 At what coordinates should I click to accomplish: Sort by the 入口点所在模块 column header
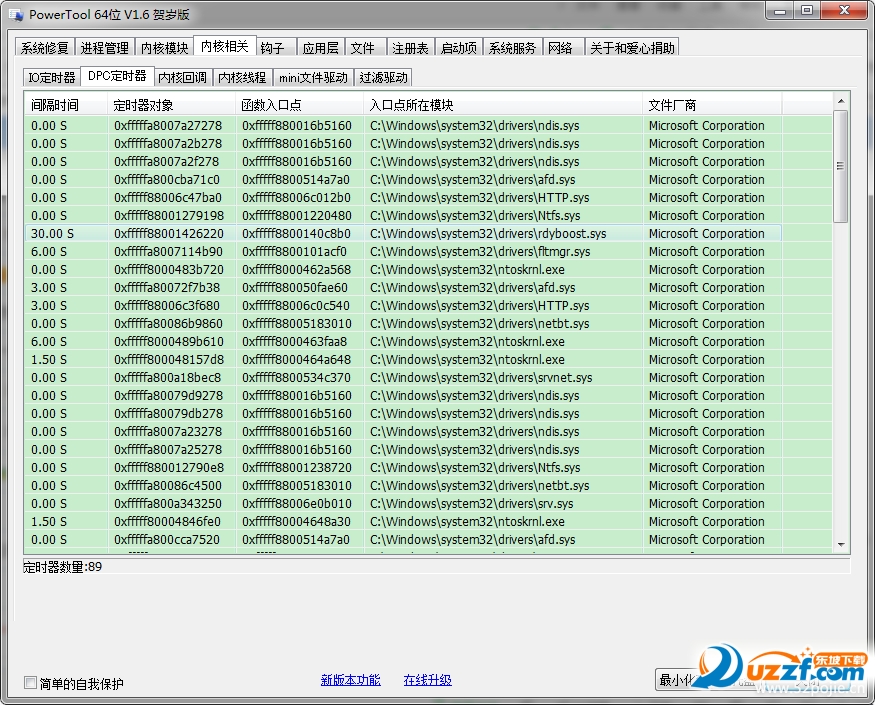point(503,105)
